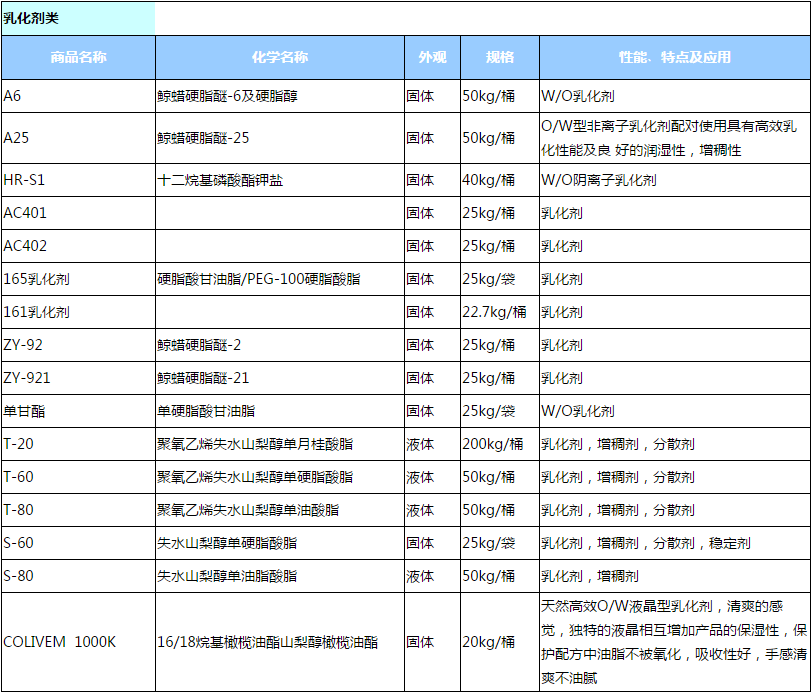This screenshot has height=693, width=812.
Task: Select the ZY-921 product name cell
Action: click(x=78, y=378)
